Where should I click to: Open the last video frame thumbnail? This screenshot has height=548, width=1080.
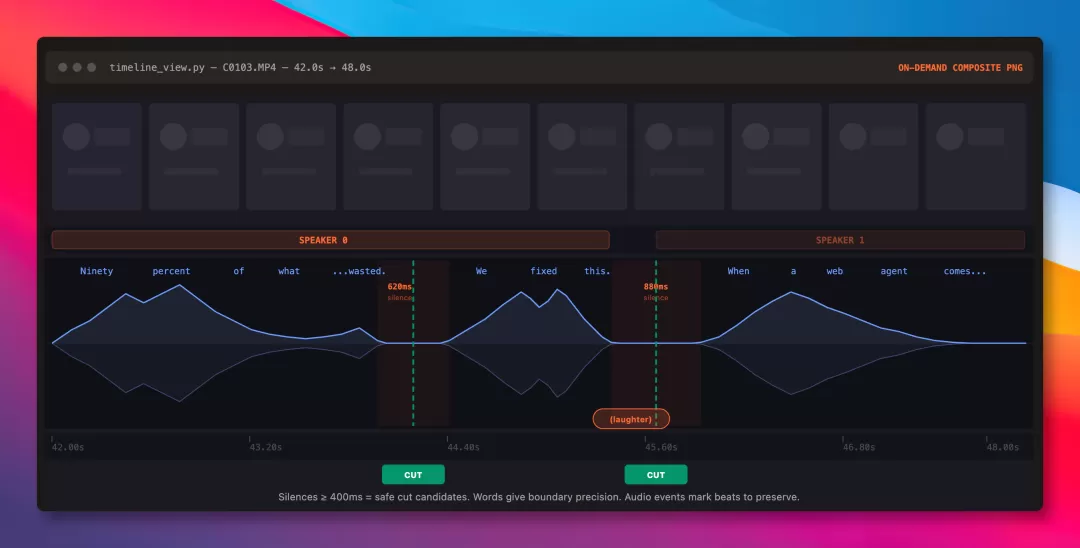(x=976, y=157)
